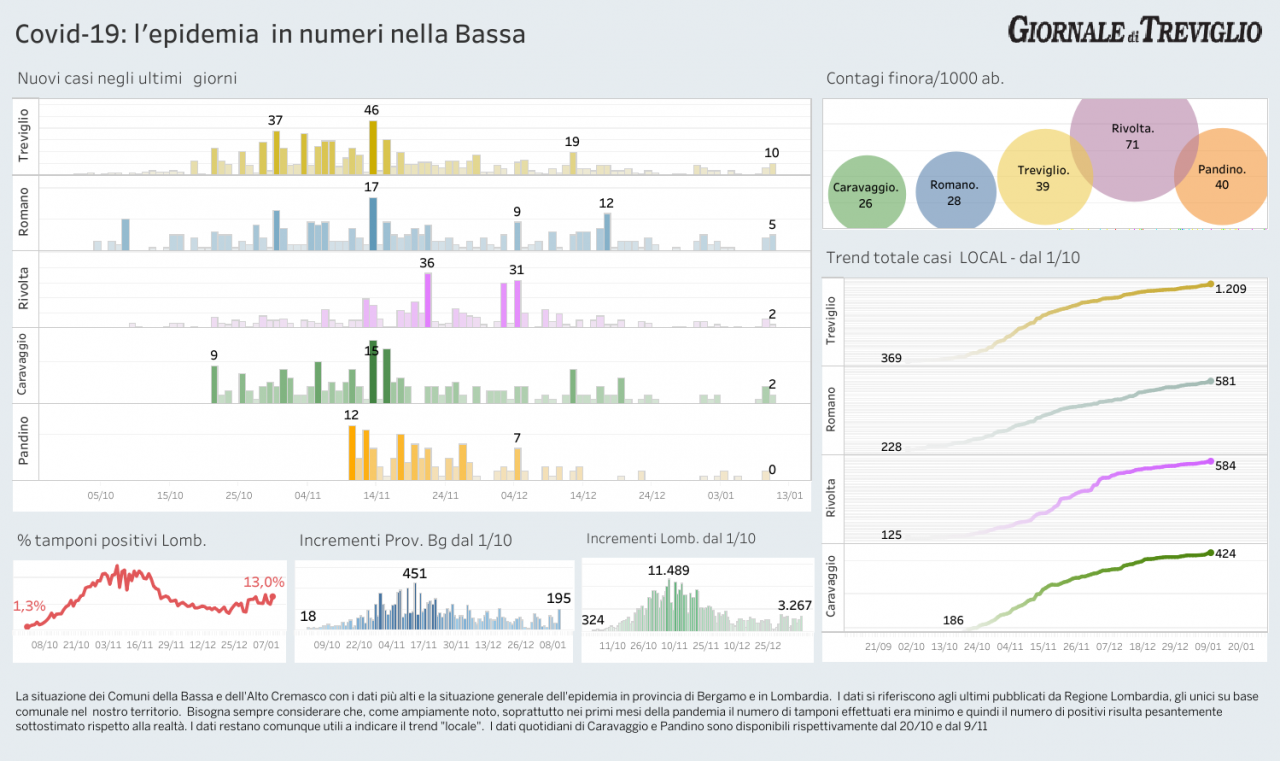Screen dimensions: 1280x761
Task: Click the Giornale di Treviglio logo
Action: [1134, 30]
